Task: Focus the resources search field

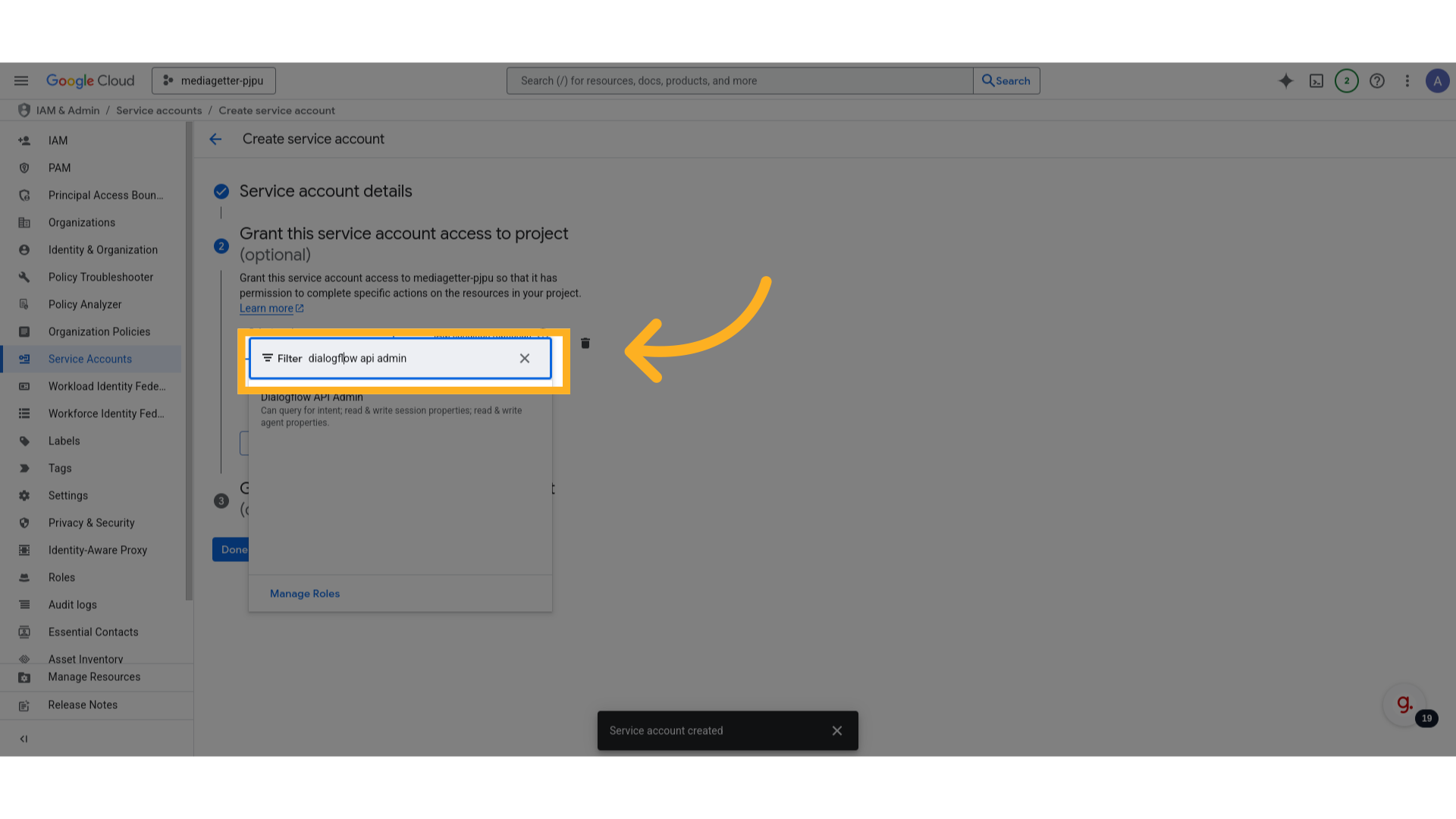Action: 739,80
